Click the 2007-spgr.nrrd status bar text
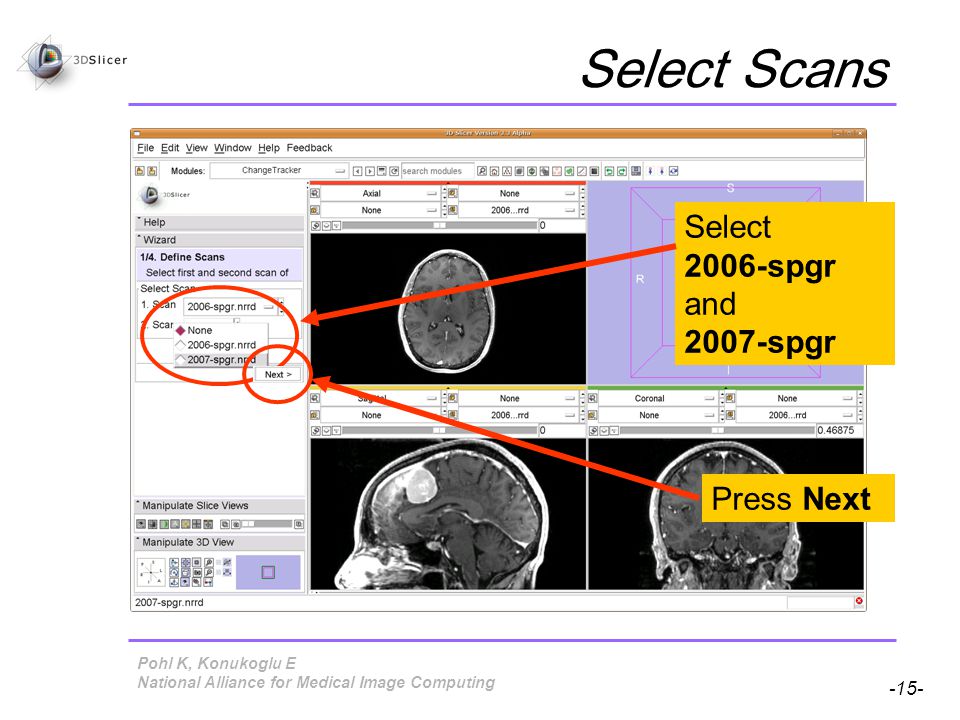This screenshot has height=720, width=960. coord(169,602)
